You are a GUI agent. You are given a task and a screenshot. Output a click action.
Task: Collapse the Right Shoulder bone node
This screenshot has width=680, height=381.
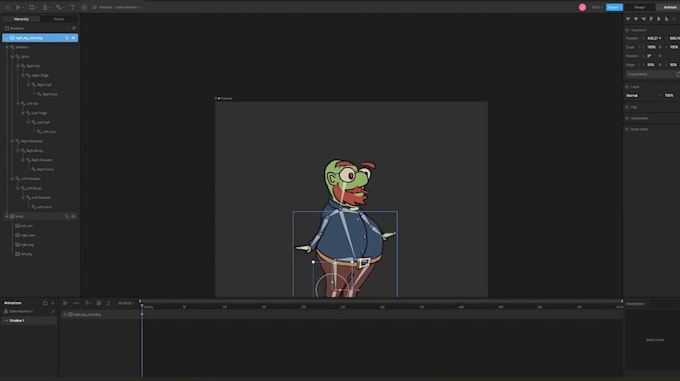12,141
